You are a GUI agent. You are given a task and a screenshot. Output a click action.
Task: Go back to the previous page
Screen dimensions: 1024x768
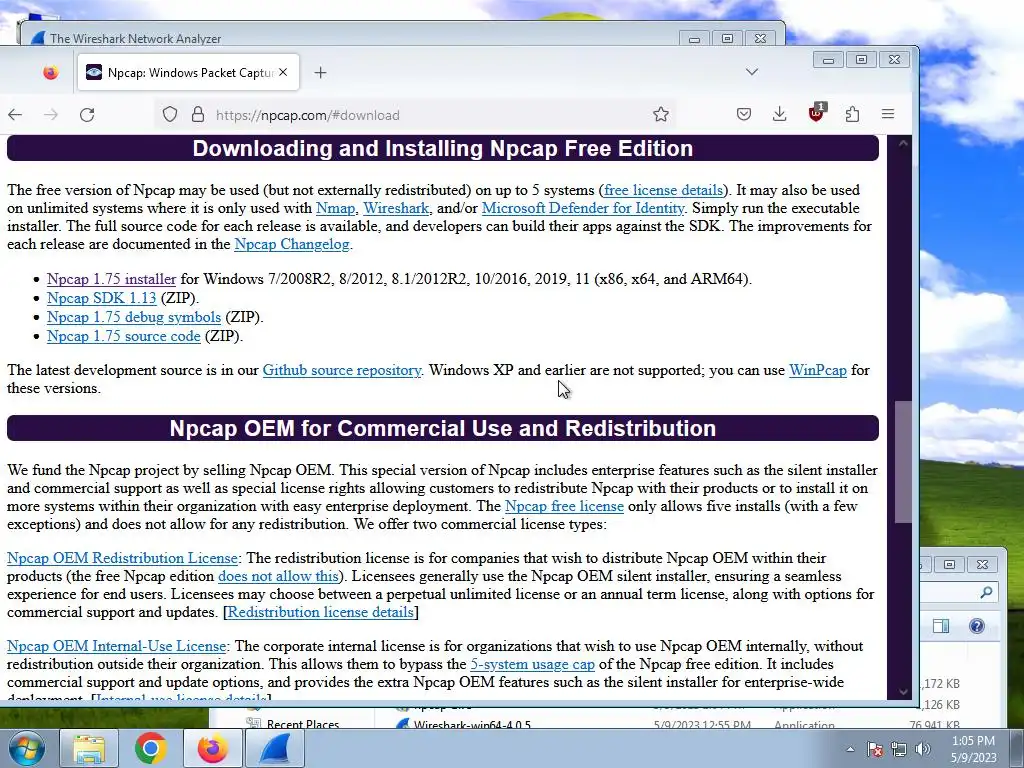pos(15,115)
